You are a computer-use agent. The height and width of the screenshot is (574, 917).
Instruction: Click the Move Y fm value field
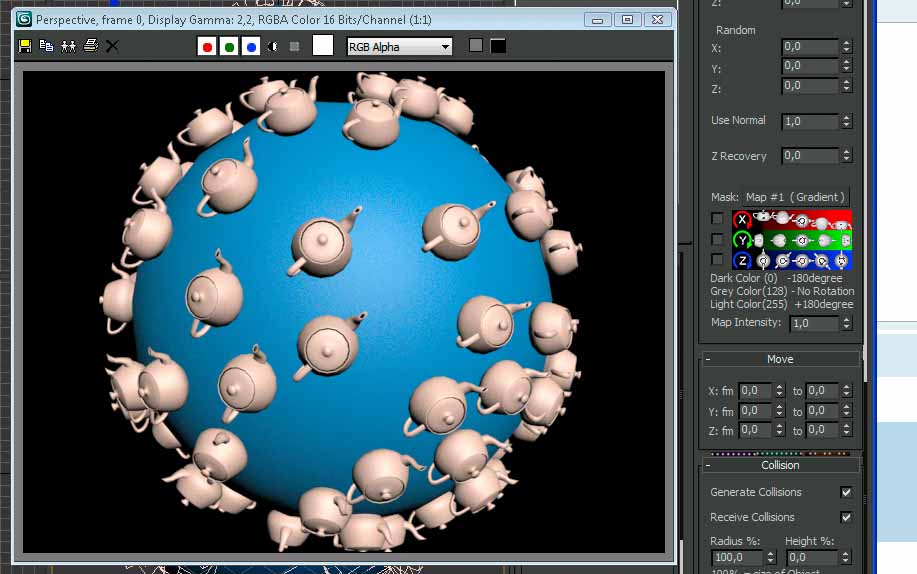[756, 411]
